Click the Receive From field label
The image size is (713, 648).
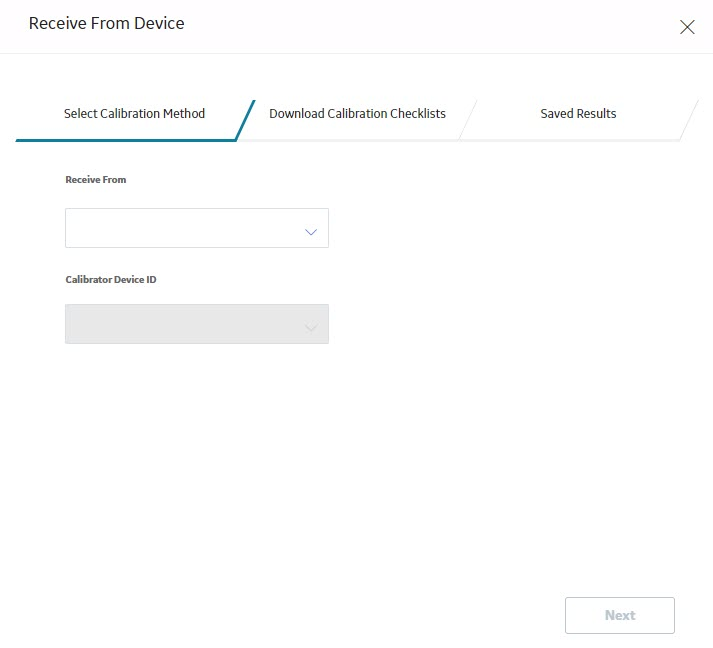point(95,180)
